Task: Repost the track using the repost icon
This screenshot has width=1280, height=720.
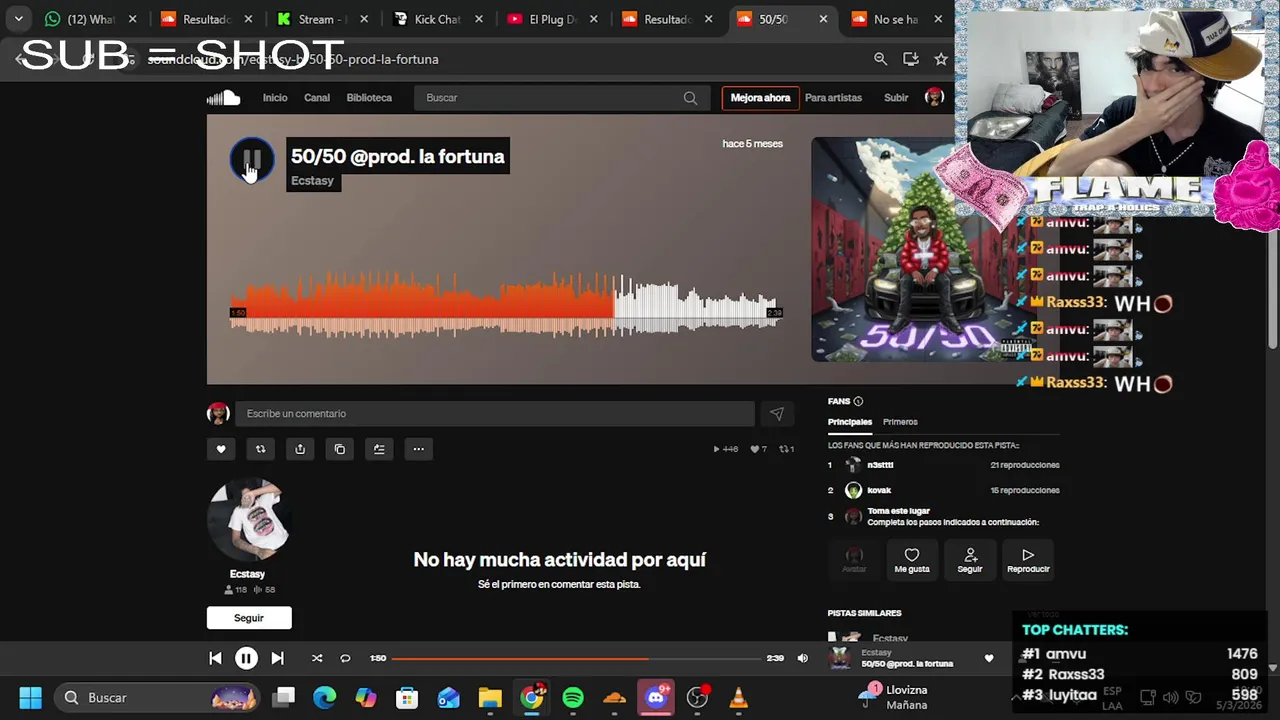Action: point(260,449)
